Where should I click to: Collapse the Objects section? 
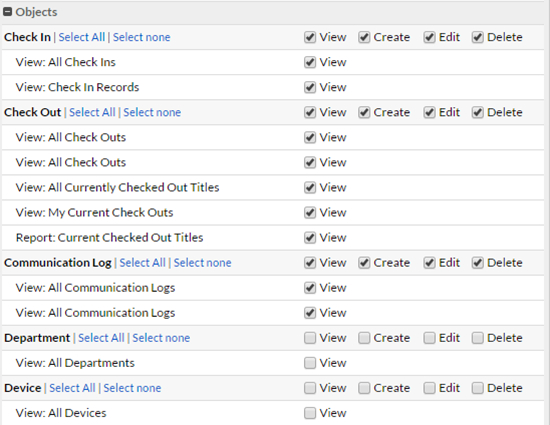[x=7, y=12]
